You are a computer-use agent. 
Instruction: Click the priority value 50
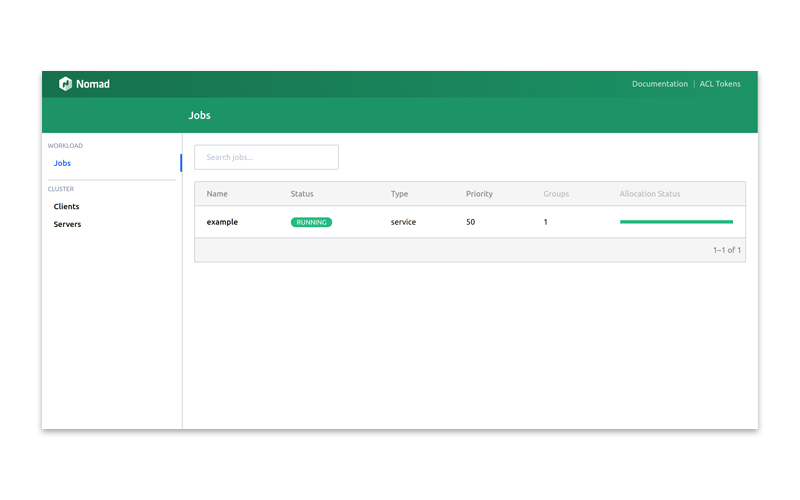pos(470,222)
